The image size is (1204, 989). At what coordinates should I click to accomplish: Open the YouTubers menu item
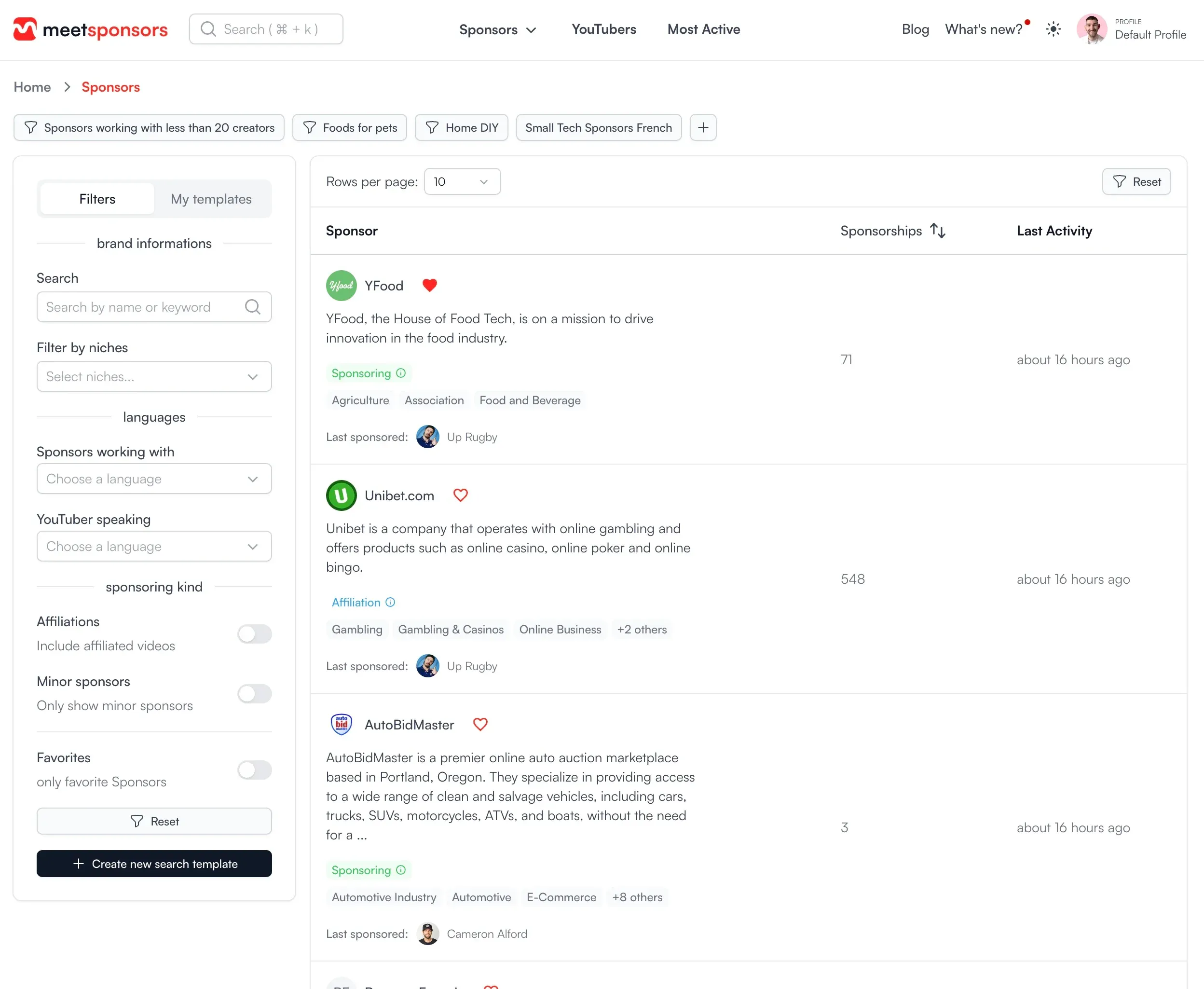604,29
